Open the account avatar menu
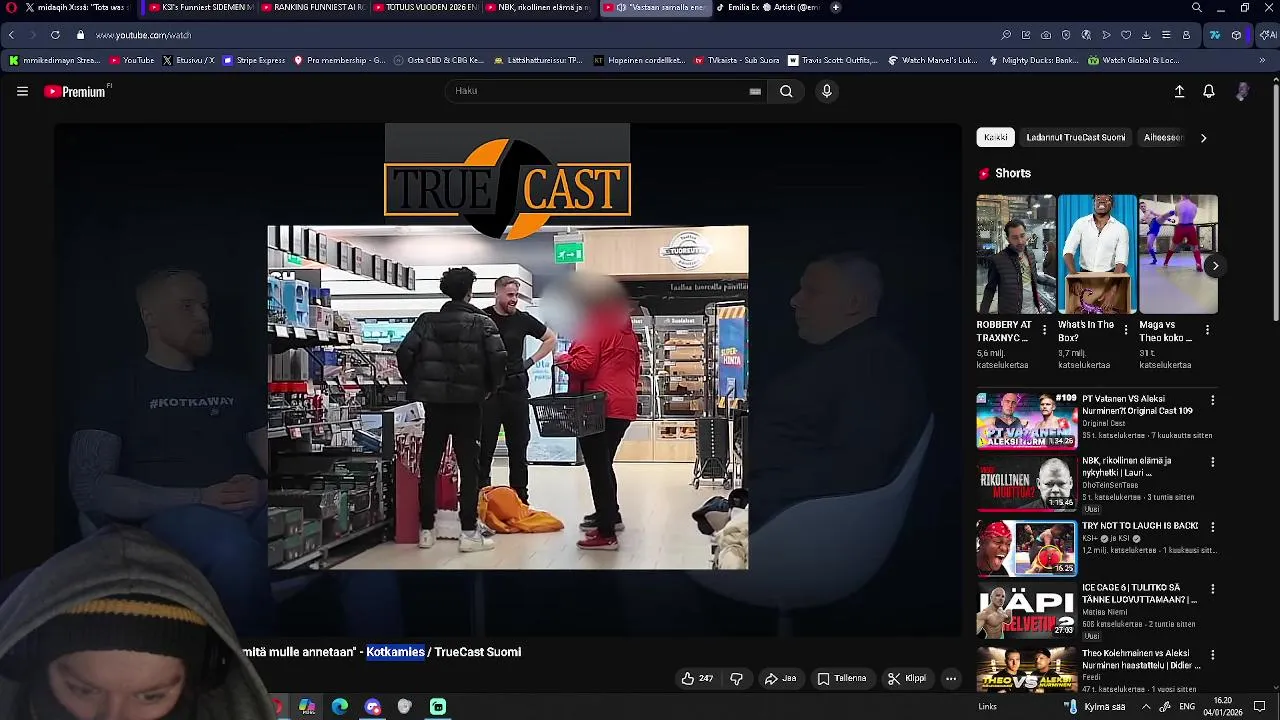 click(x=1242, y=91)
